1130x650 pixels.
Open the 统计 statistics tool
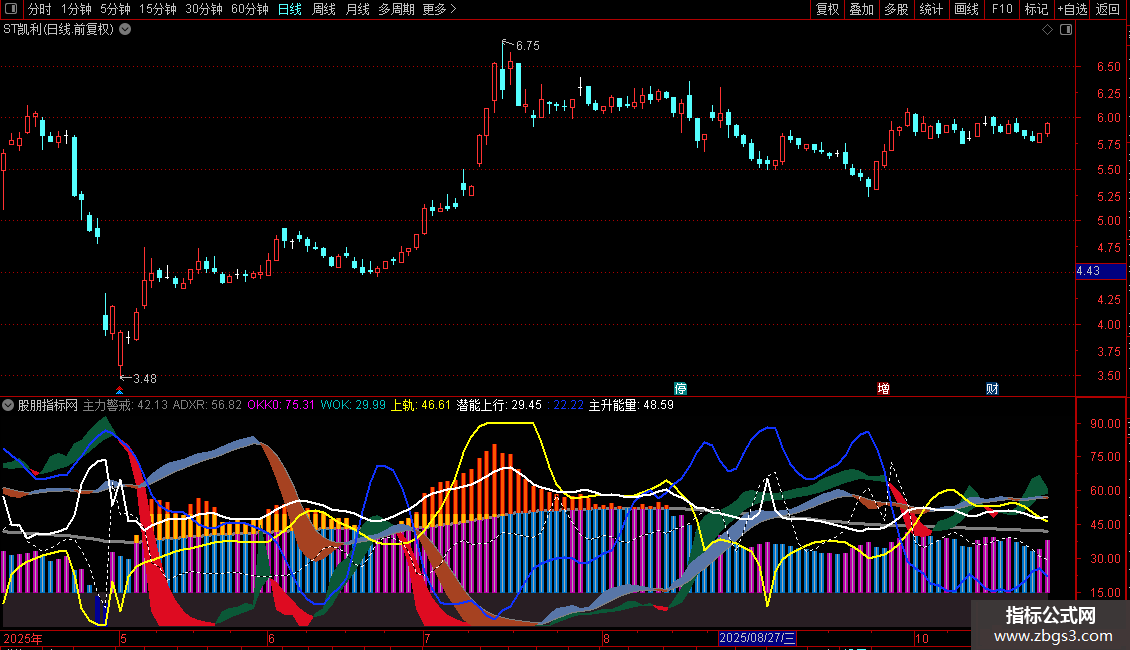point(930,9)
